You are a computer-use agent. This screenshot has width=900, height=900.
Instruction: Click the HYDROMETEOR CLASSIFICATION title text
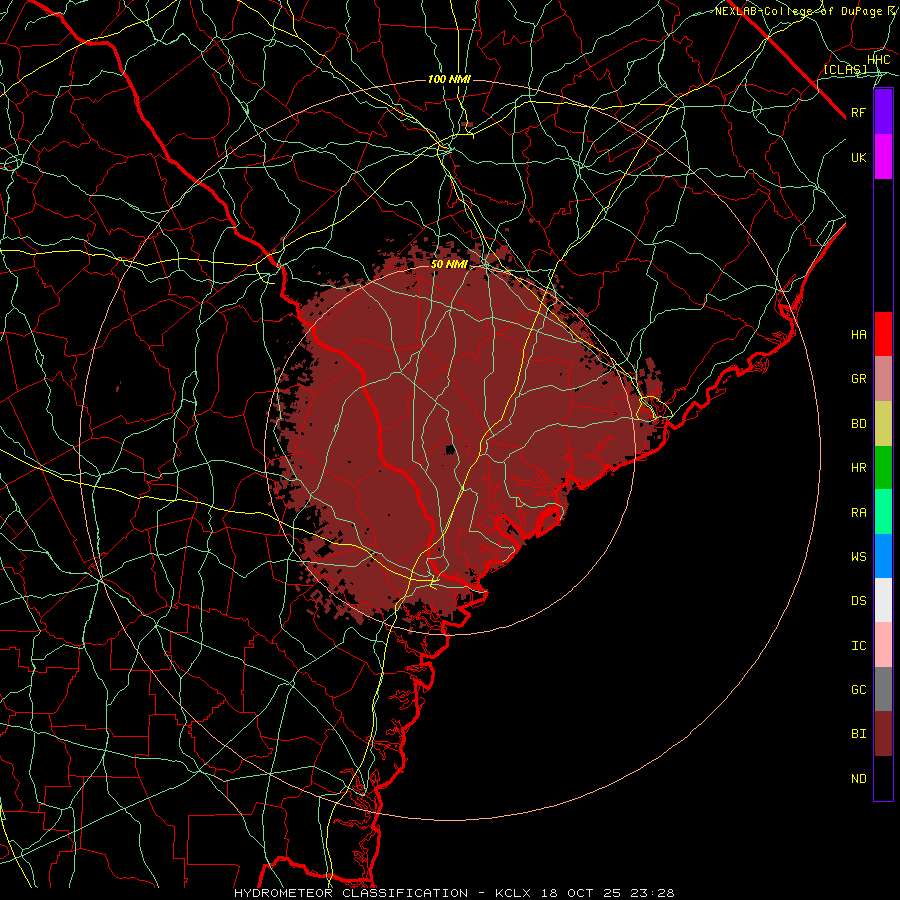pos(351,893)
